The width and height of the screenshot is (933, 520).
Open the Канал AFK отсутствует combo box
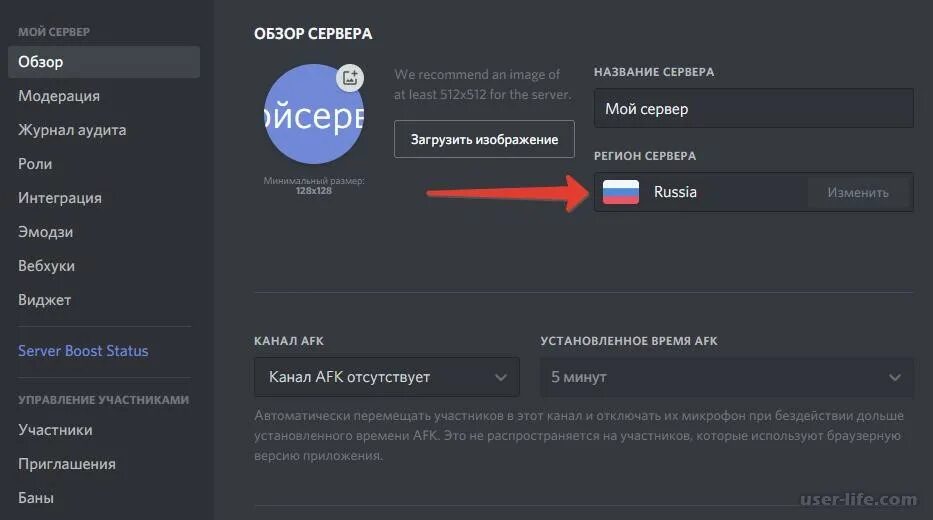pyautogui.click(x=387, y=377)
